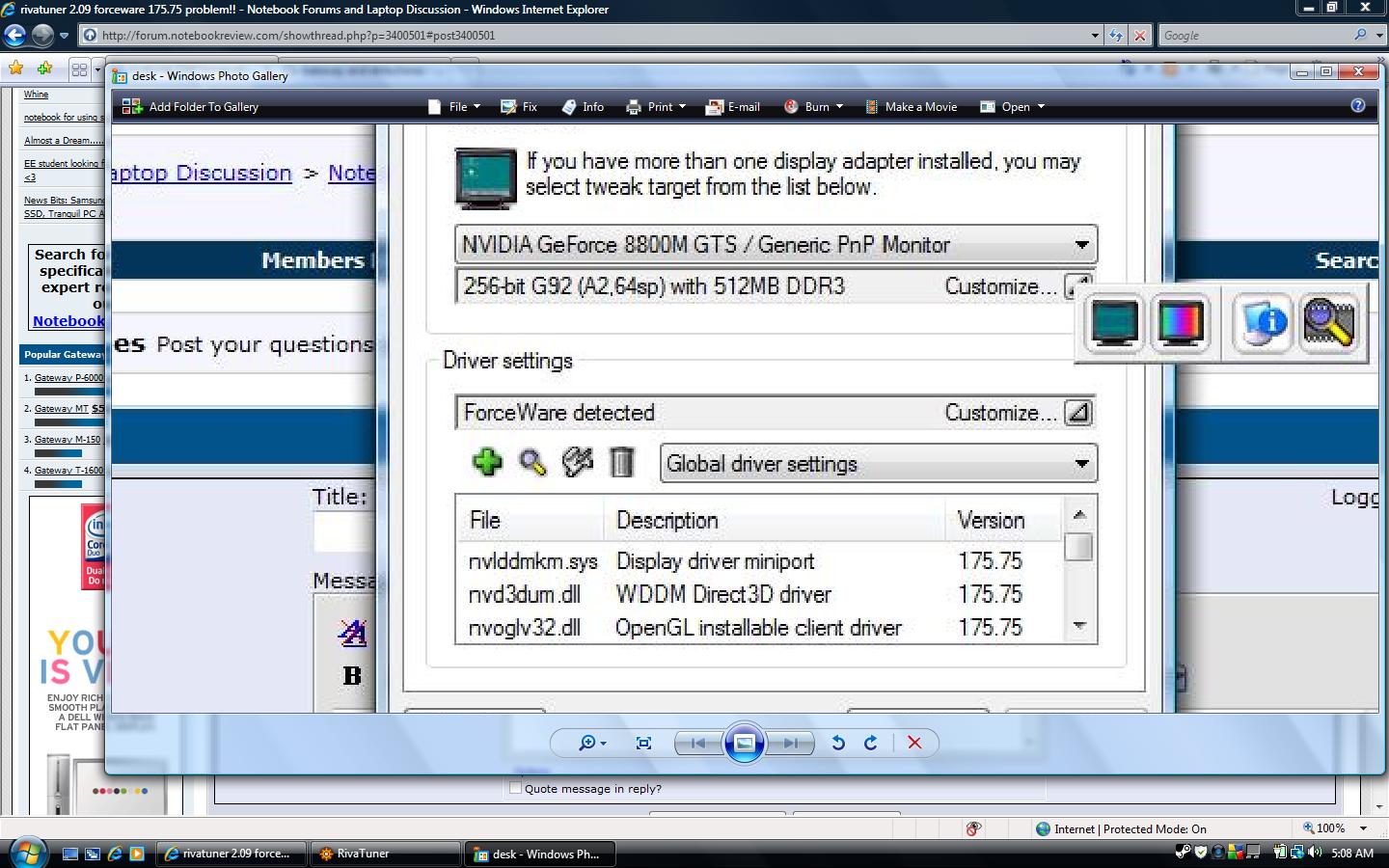Click the popup blocker status bar icon
Viewport: 1389px width, 868px height.
click(973, 828)
